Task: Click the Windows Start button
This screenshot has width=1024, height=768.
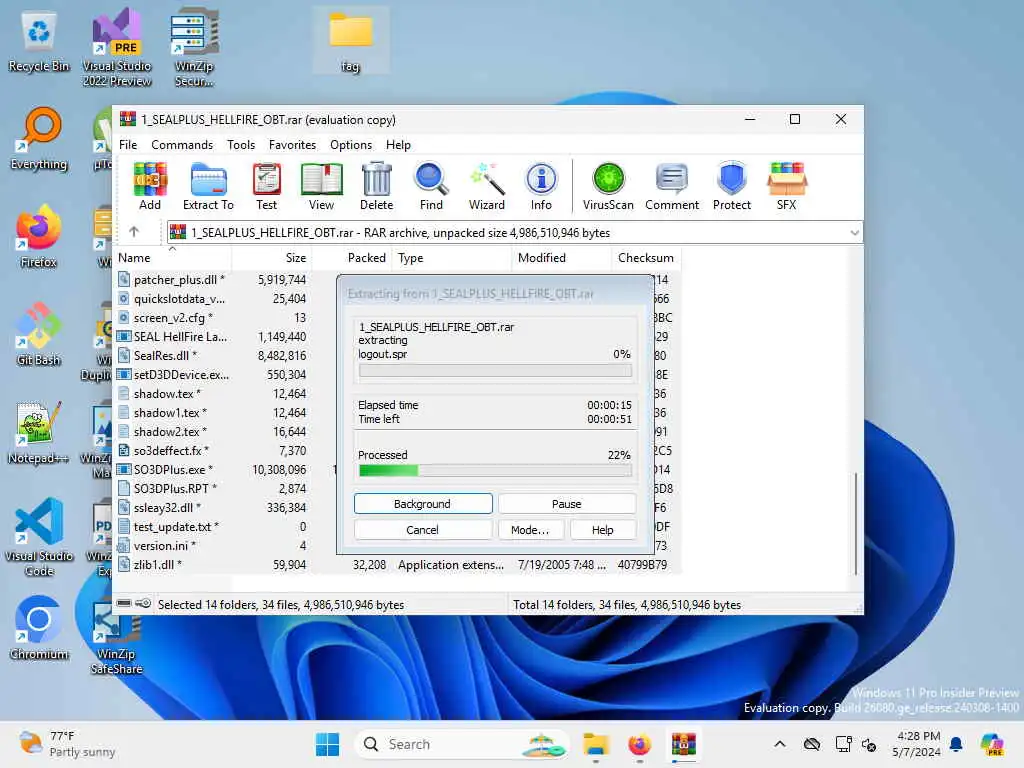Action: click(327, 744)
